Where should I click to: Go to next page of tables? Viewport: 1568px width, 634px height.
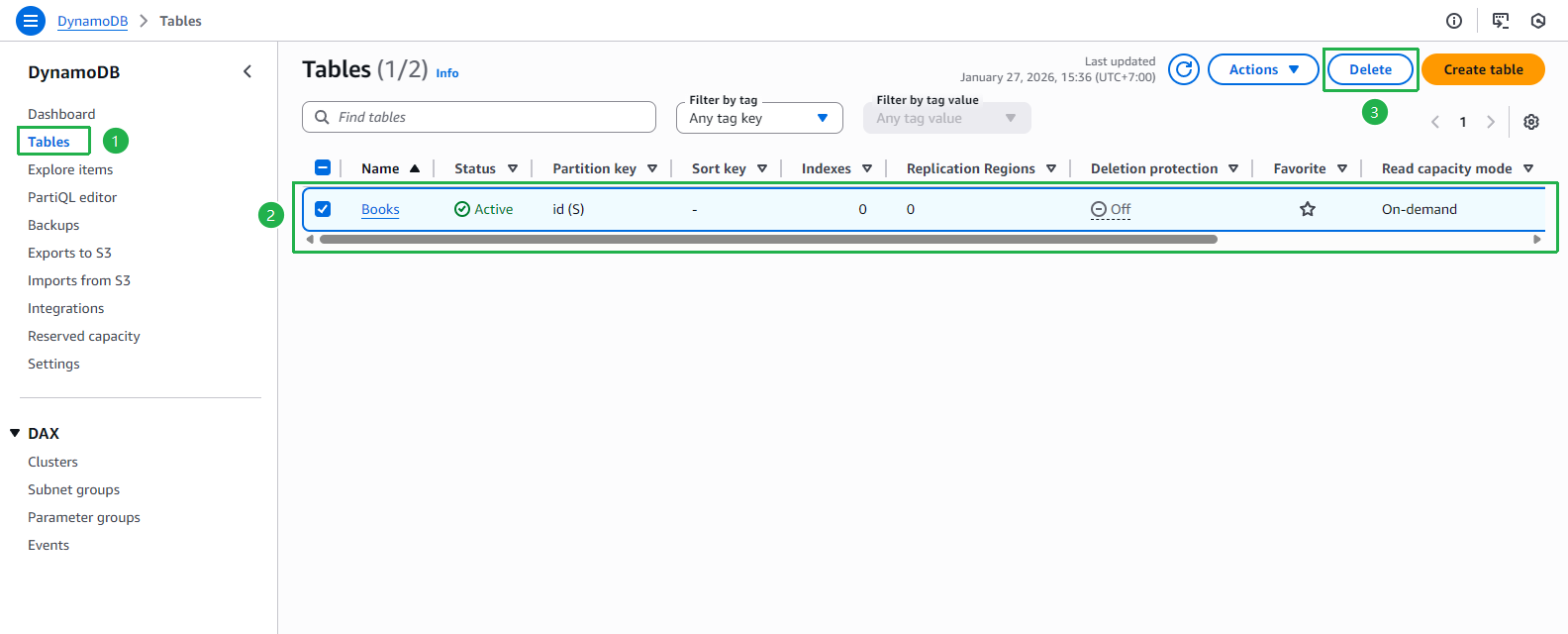pyautogui.click(x=1491, y=122)
